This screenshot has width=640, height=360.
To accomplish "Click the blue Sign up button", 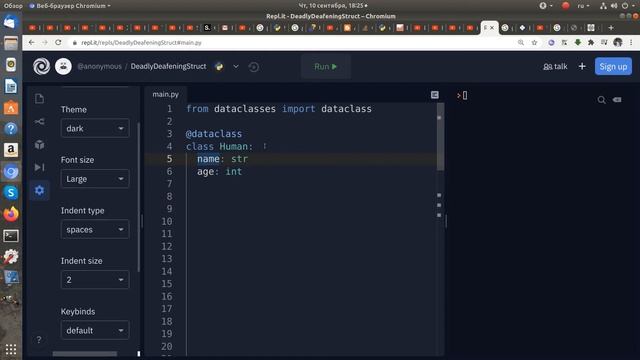I will tap(613, 67).
